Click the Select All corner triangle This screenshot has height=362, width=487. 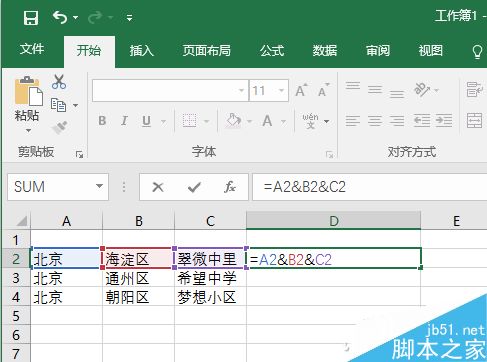pos(22,221)
